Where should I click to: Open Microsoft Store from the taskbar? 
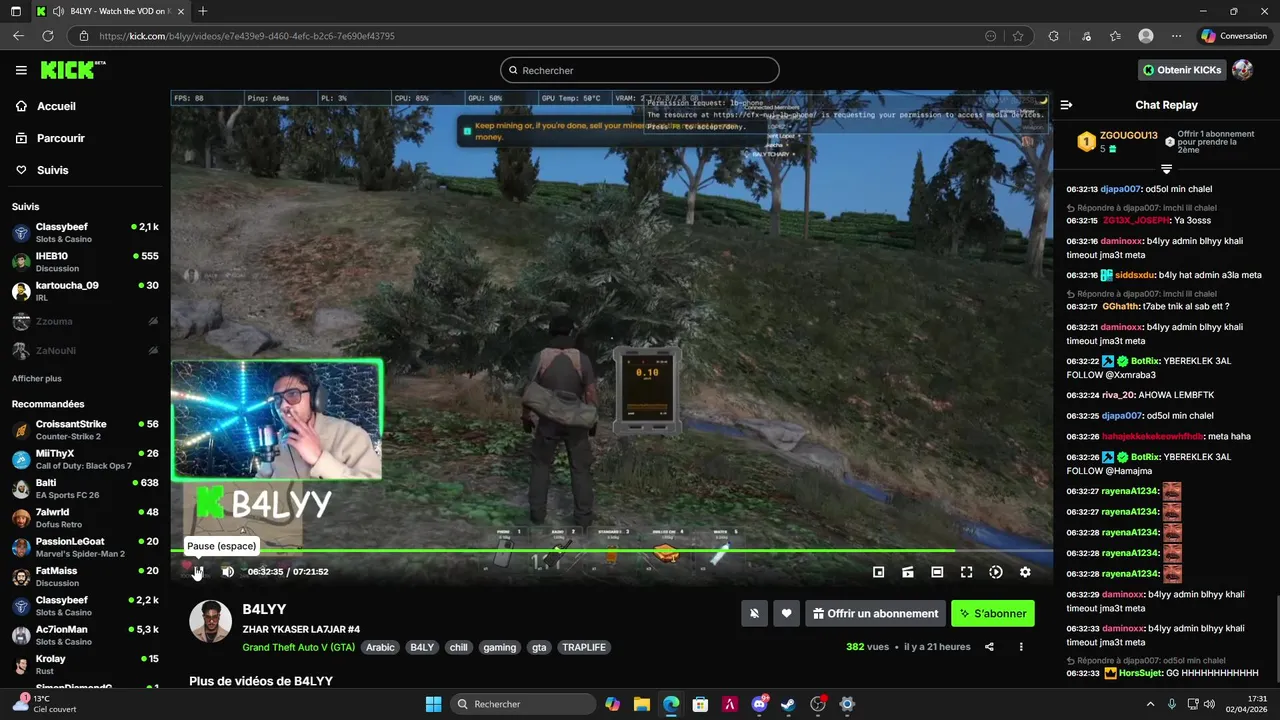click(701, 704)
